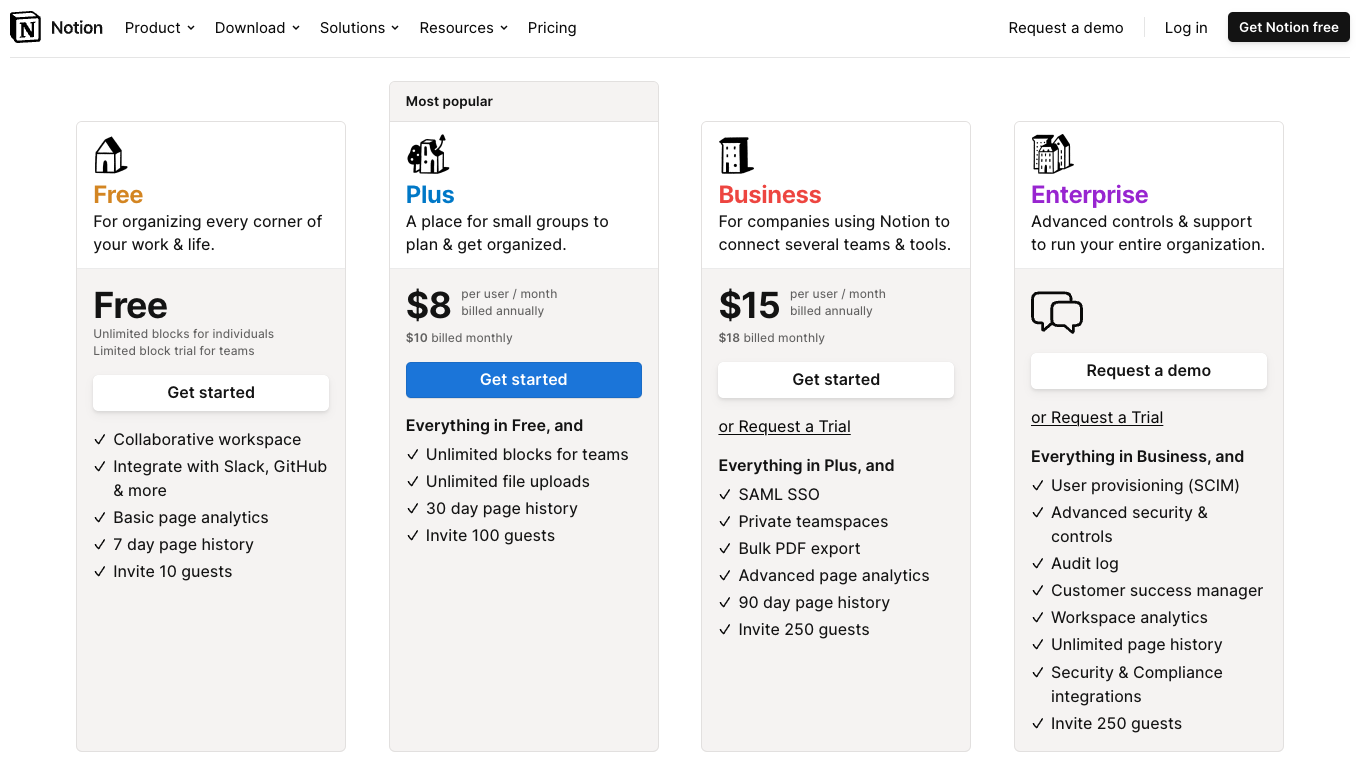1356x767 pixels.
Task: Click '90 day page history' feature
Action: point(814,603)
